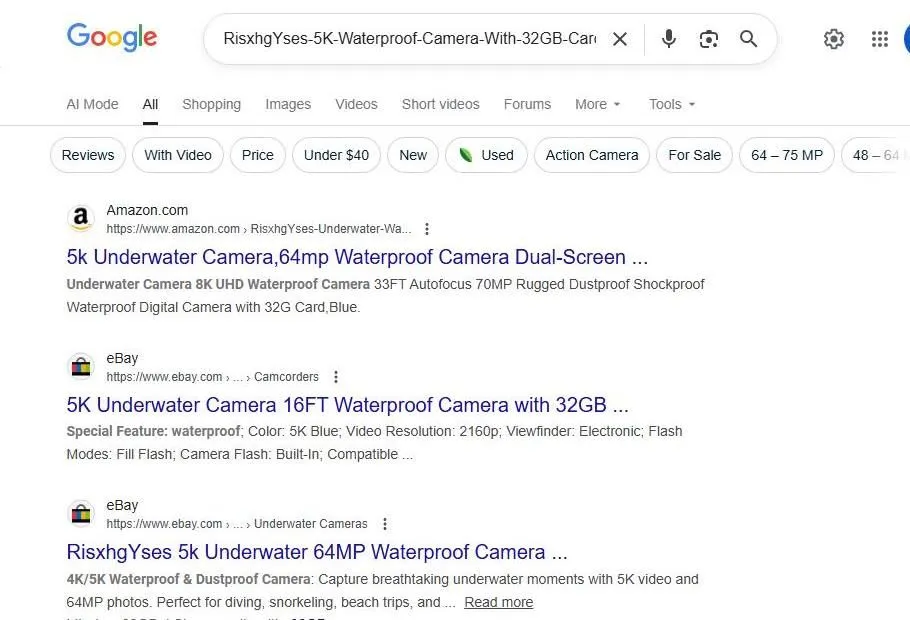
Task: Apply the New filter chip
Action: pos(413,155)
